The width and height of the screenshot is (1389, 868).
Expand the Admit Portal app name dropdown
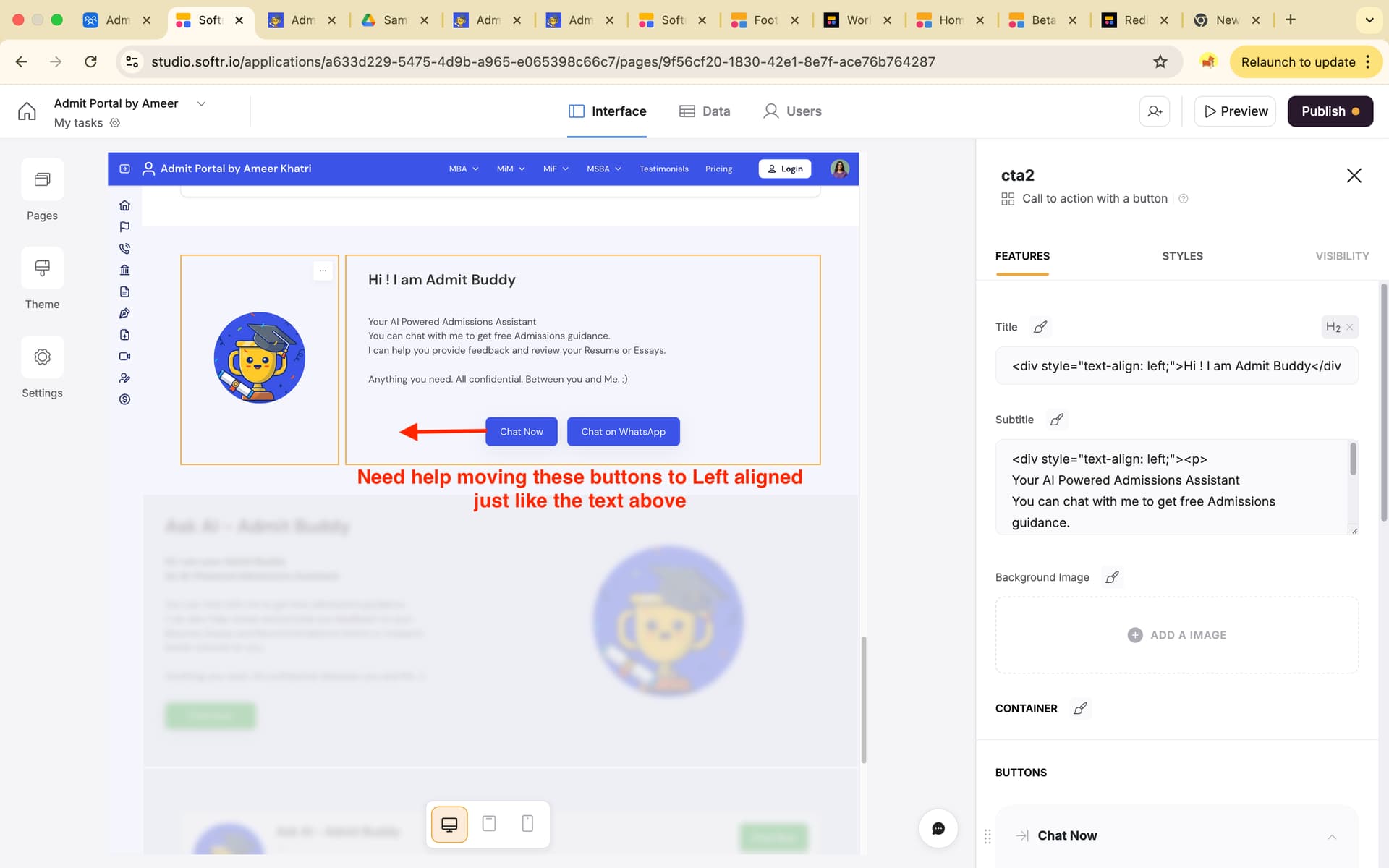[x=201, y=103]
